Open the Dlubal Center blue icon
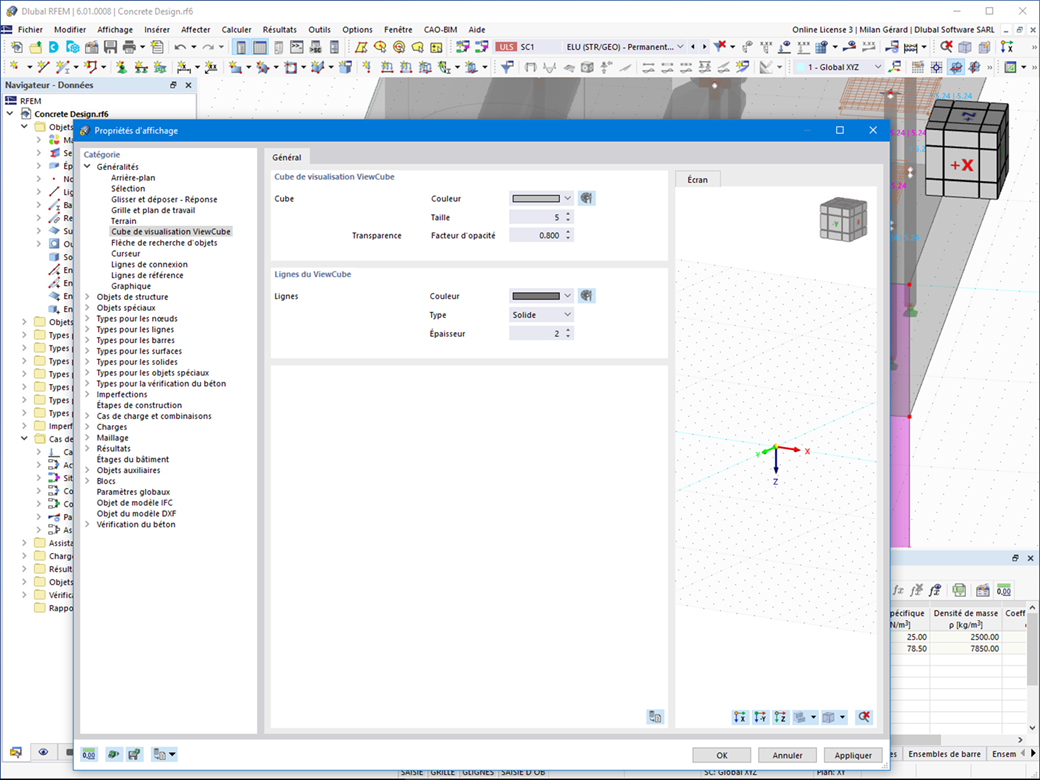 (54, 47)
